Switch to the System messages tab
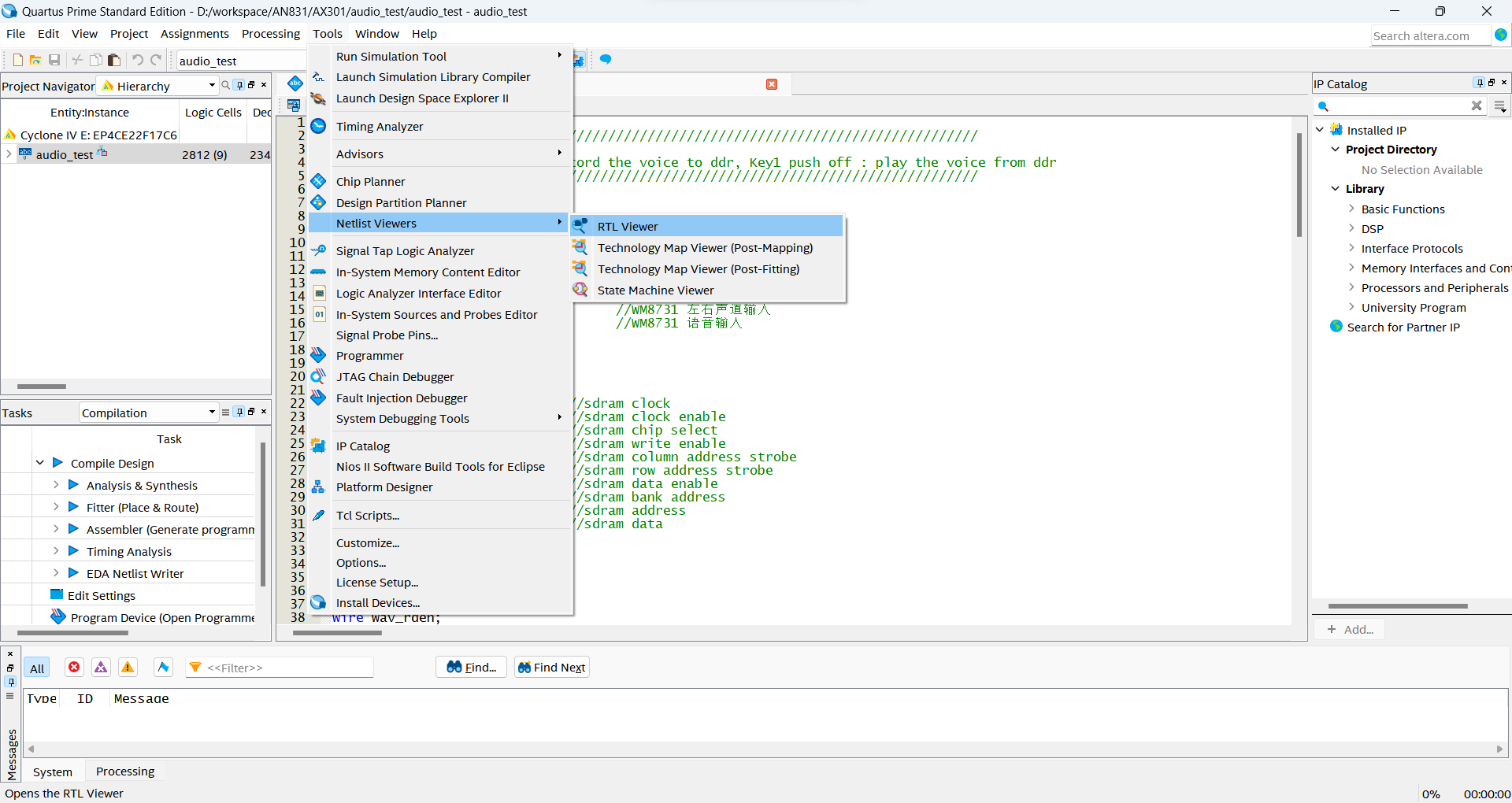The height and width of the screenshot is (803, 1512). click(x=53, y=772)
